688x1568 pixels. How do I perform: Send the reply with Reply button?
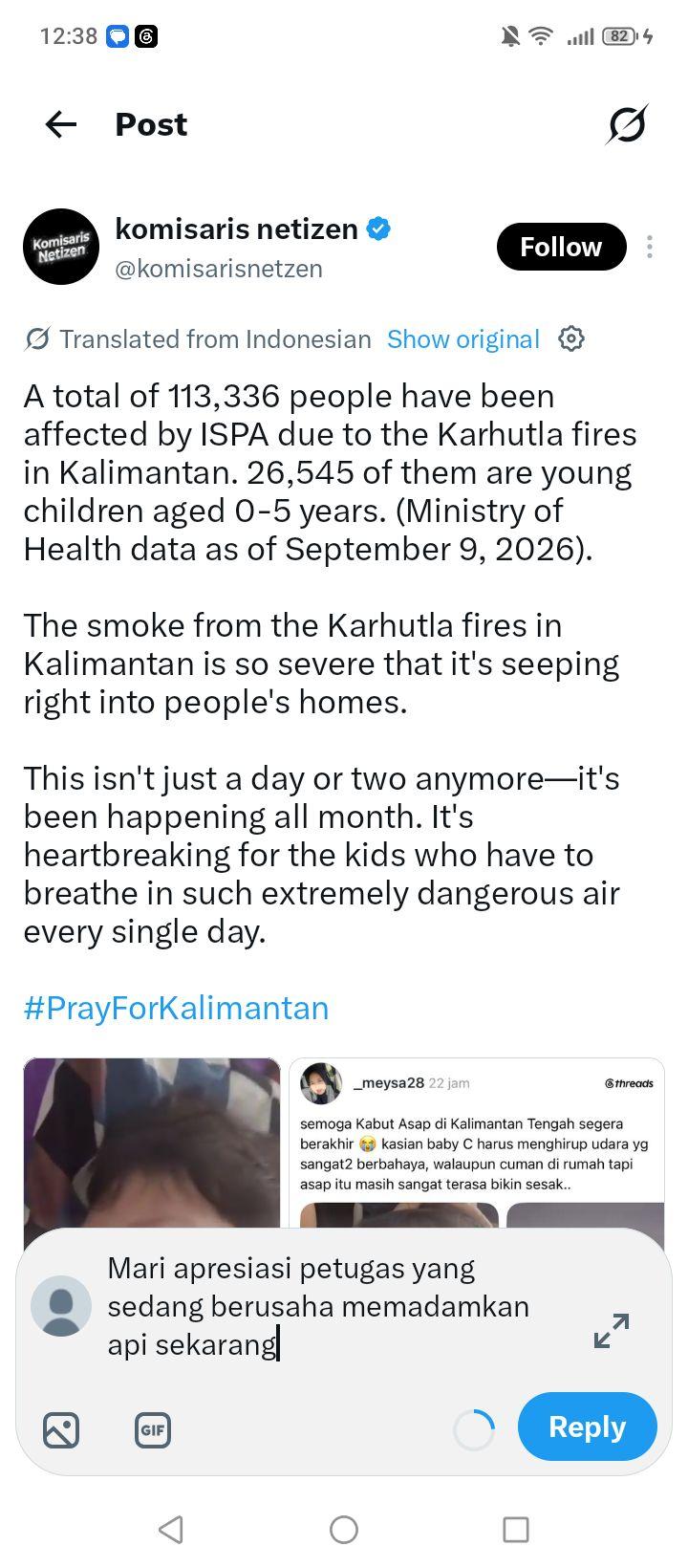(x=588, y=1426)
